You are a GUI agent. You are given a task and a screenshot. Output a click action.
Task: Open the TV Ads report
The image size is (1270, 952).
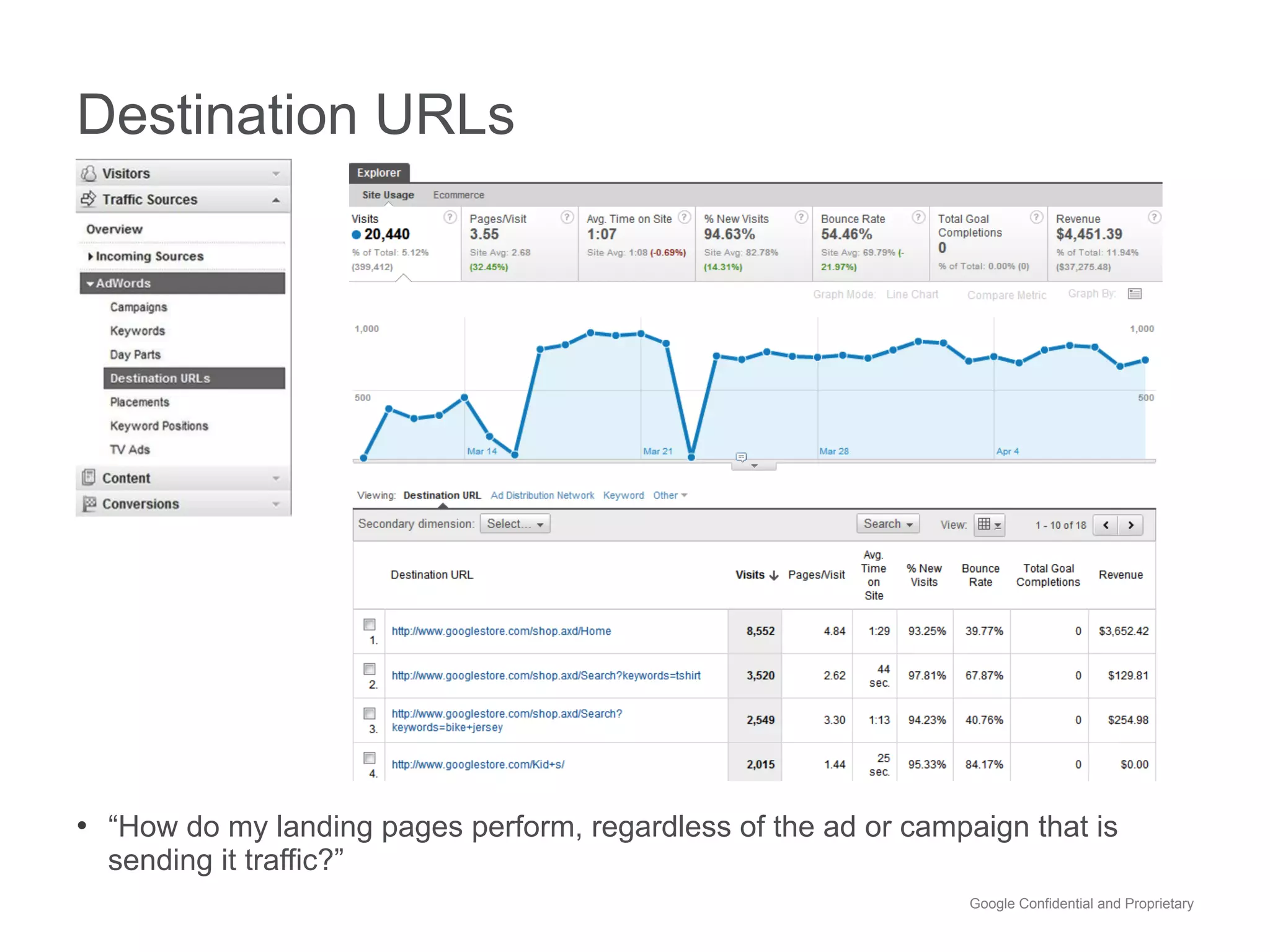click(130, 449)
